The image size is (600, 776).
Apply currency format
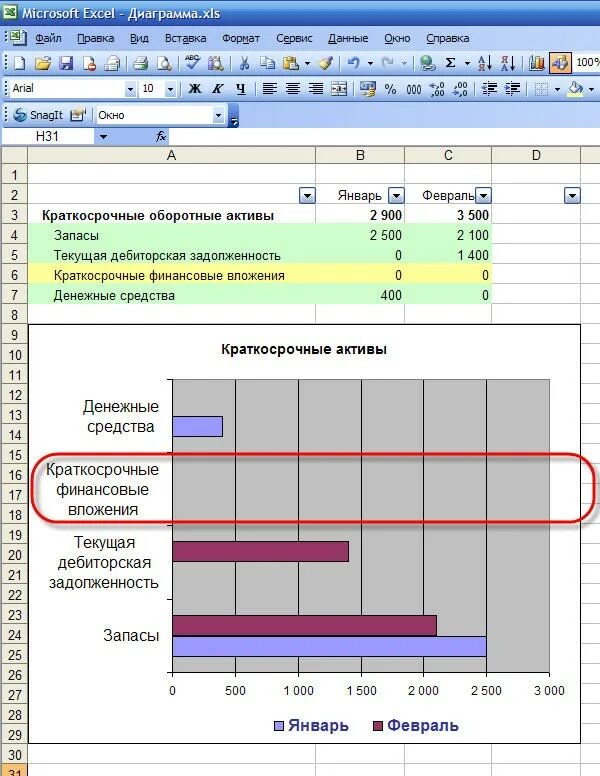[367, 89]
